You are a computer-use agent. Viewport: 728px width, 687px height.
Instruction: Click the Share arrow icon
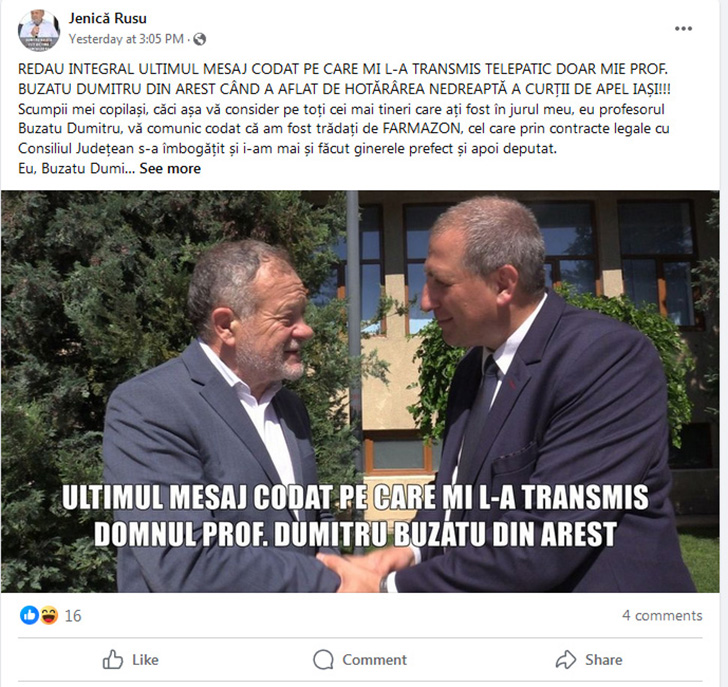[566, 660]
